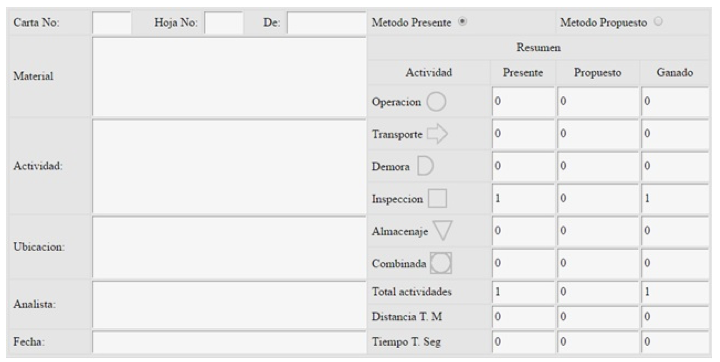Click the Inspeccion square symbol
720x362 pixels.
(437, 198)
